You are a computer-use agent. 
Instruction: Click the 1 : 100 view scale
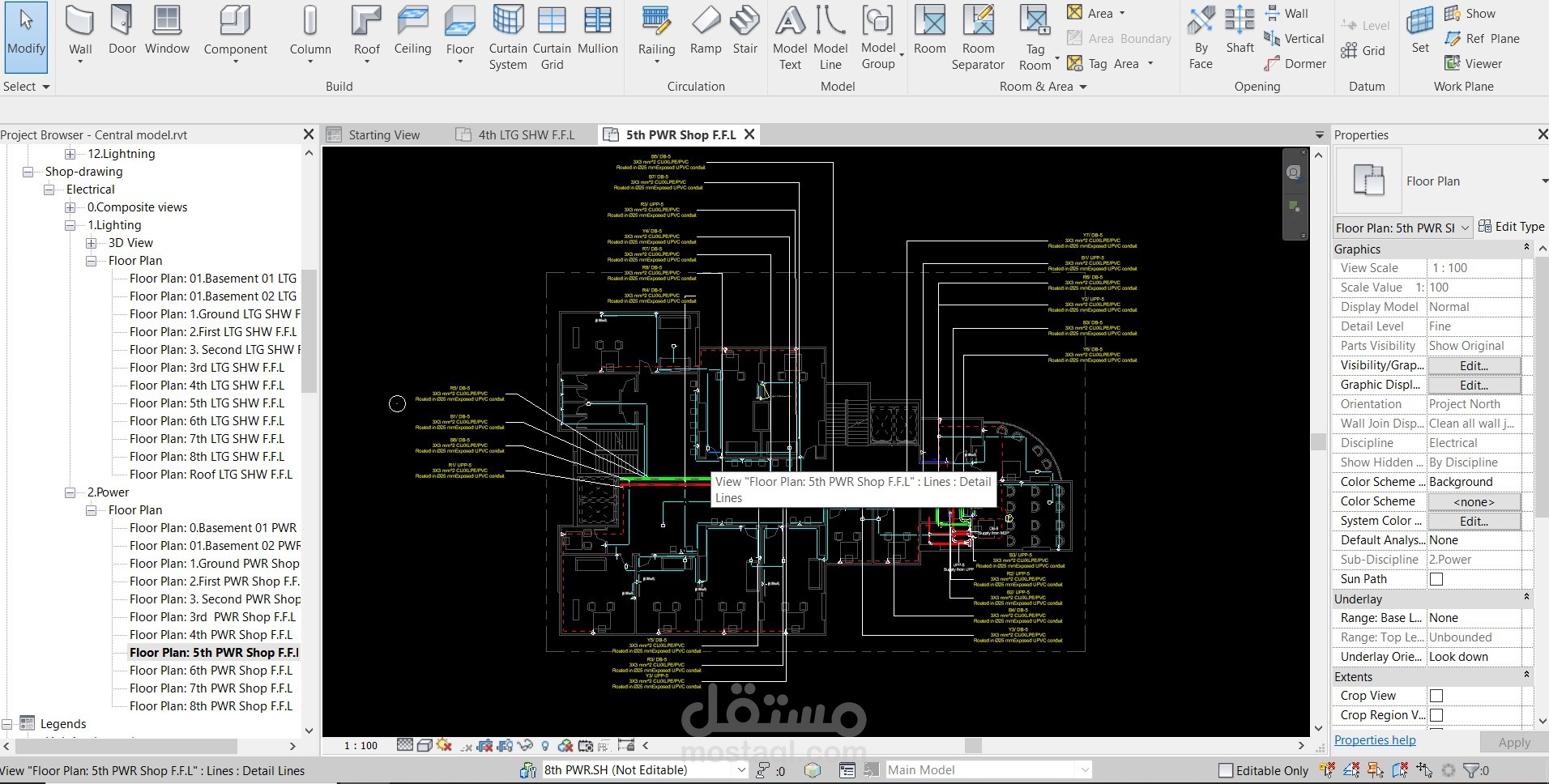pyautogui.click(x=361, y=745)
